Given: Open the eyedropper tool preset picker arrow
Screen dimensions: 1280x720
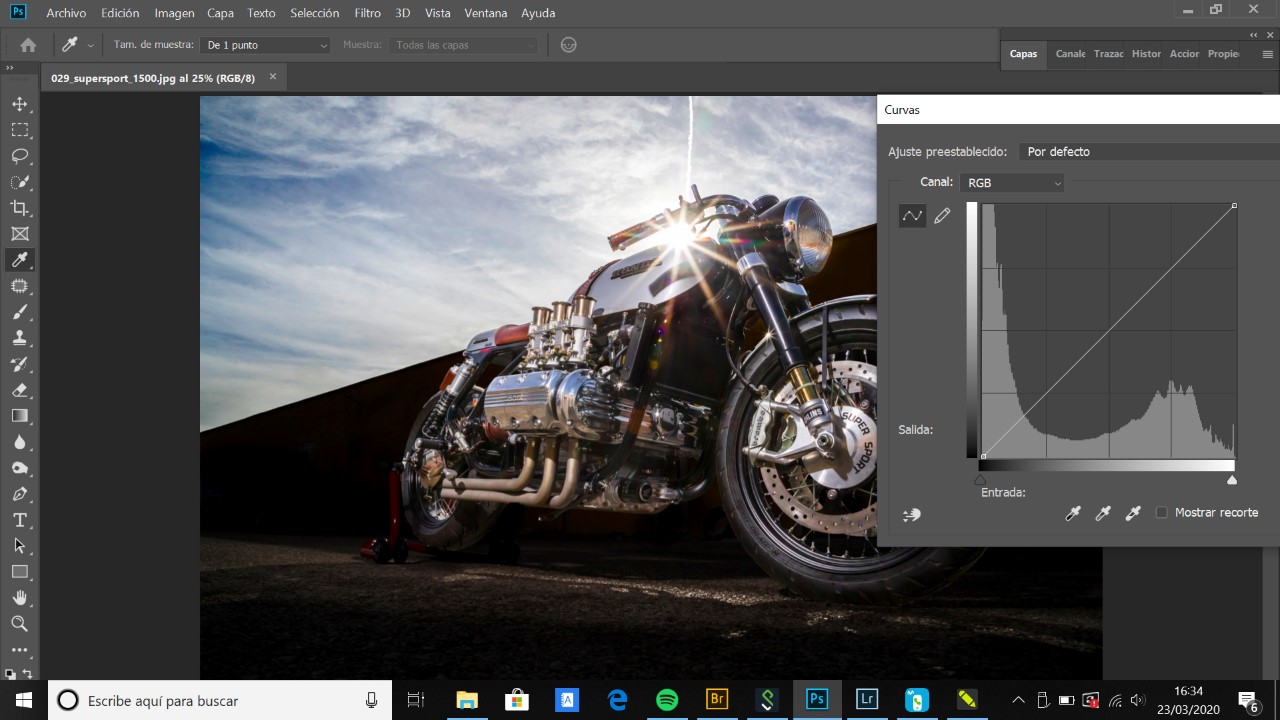Looking at the screenshot, I should tap(90, 45).
